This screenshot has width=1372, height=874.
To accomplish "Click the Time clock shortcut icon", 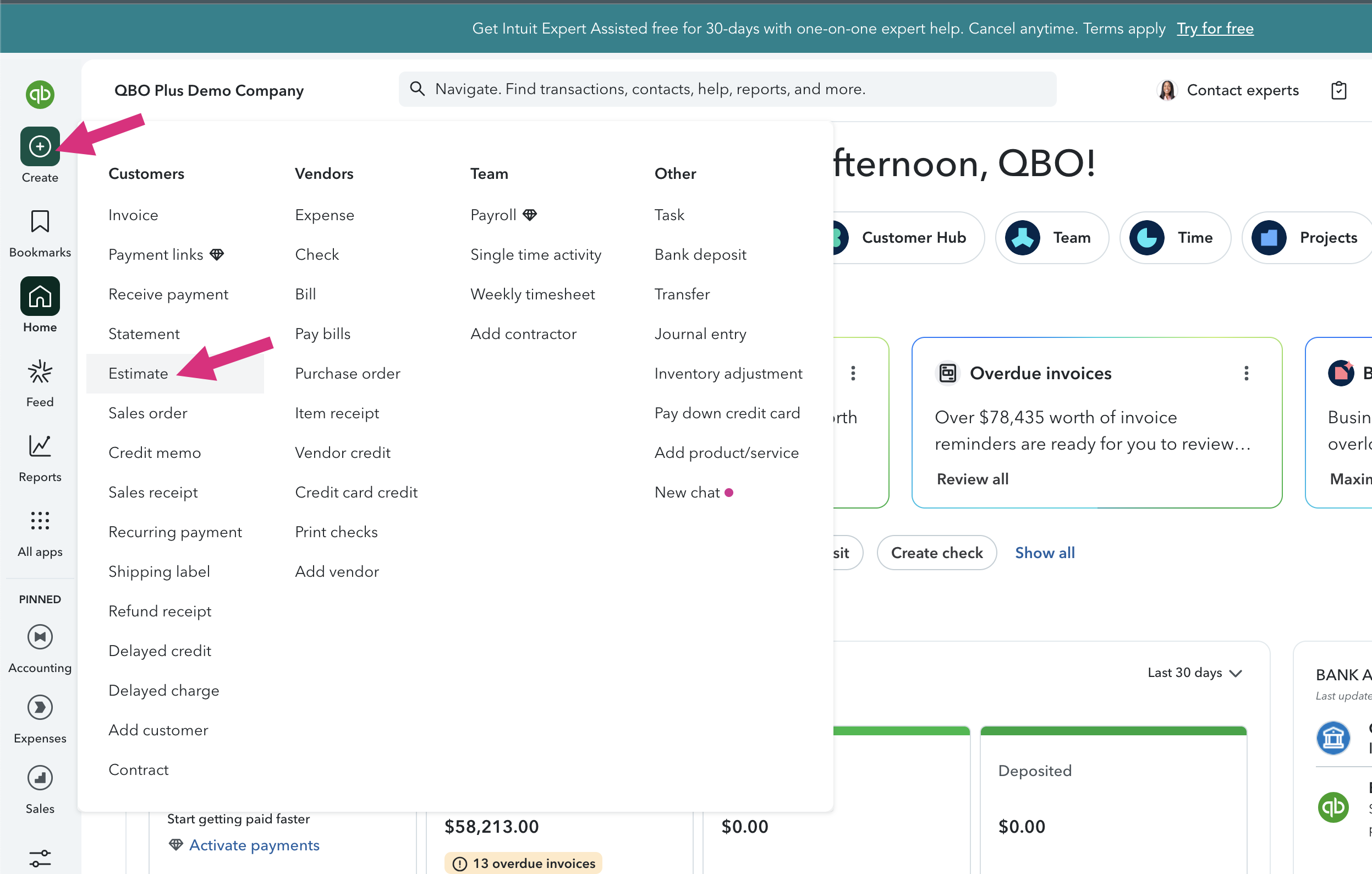I will (x=1147, y=238).
